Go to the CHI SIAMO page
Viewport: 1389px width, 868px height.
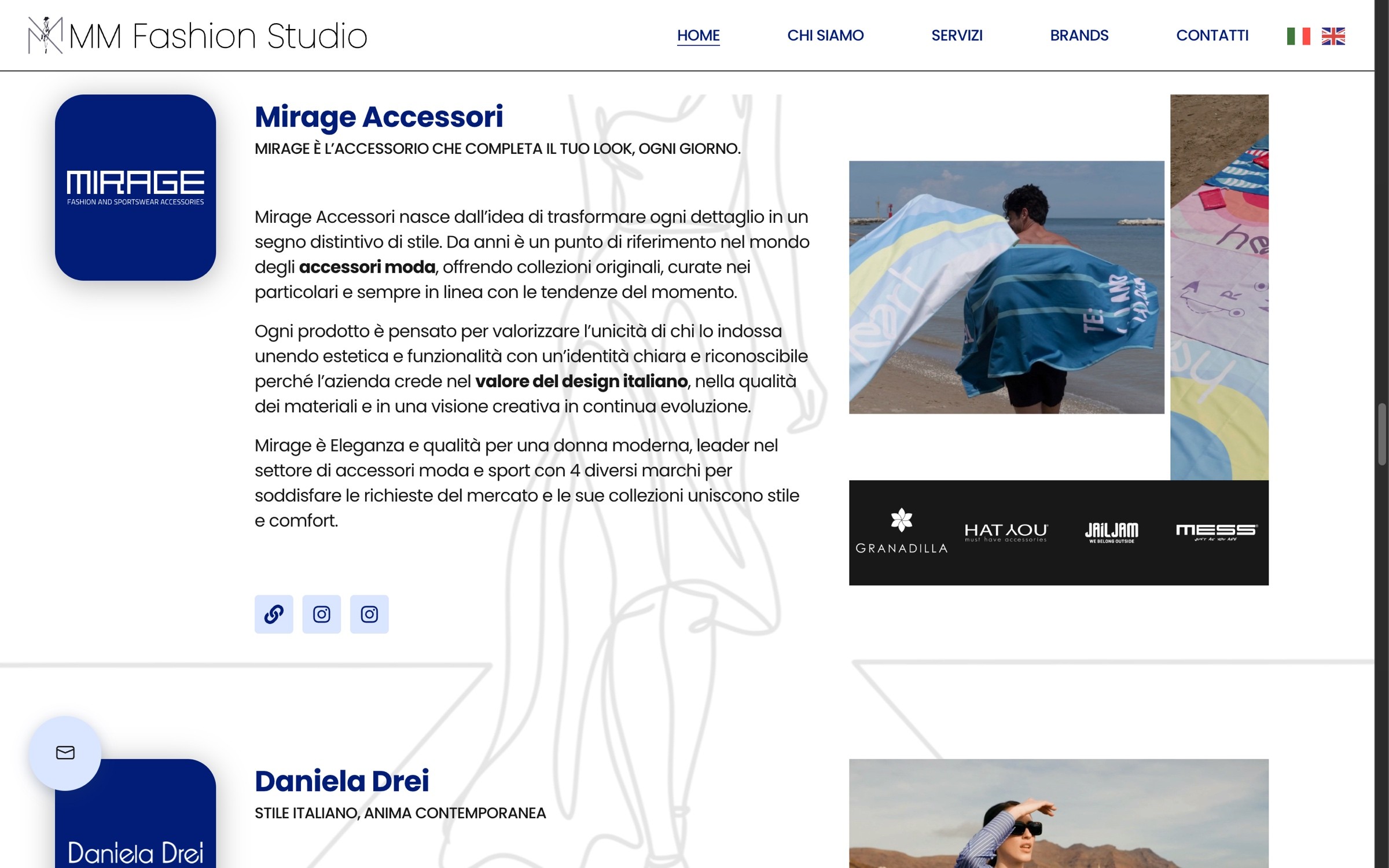click(x=825, y=35)
